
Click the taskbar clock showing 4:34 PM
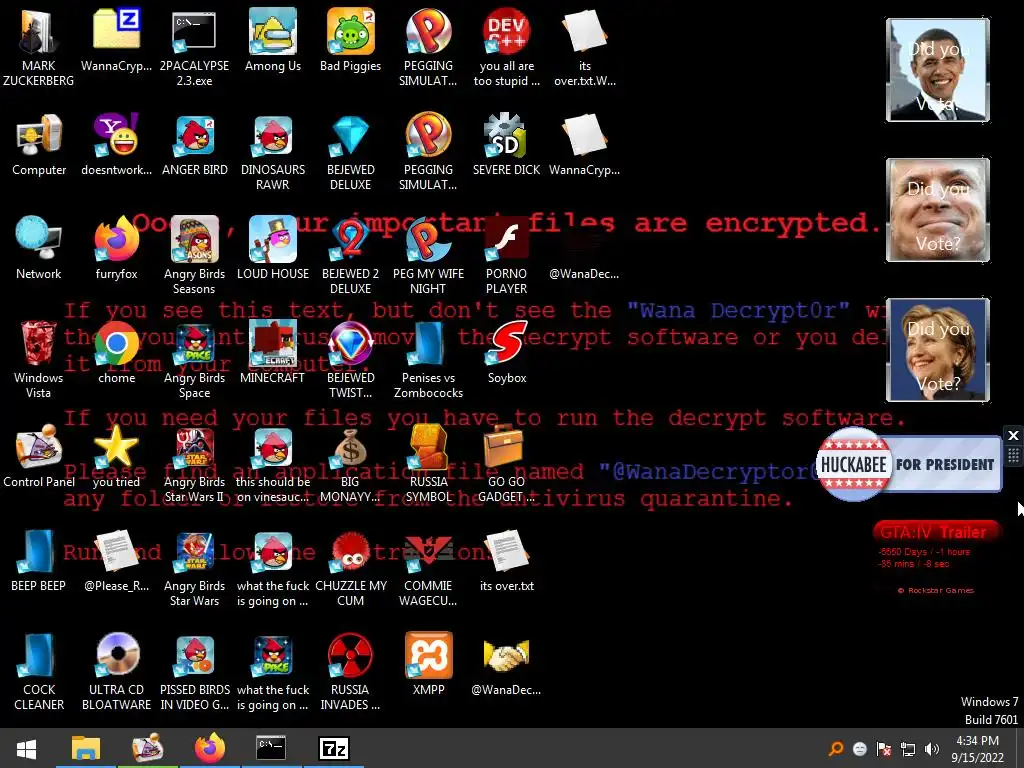pyautogui.click(x=977, y=749)
